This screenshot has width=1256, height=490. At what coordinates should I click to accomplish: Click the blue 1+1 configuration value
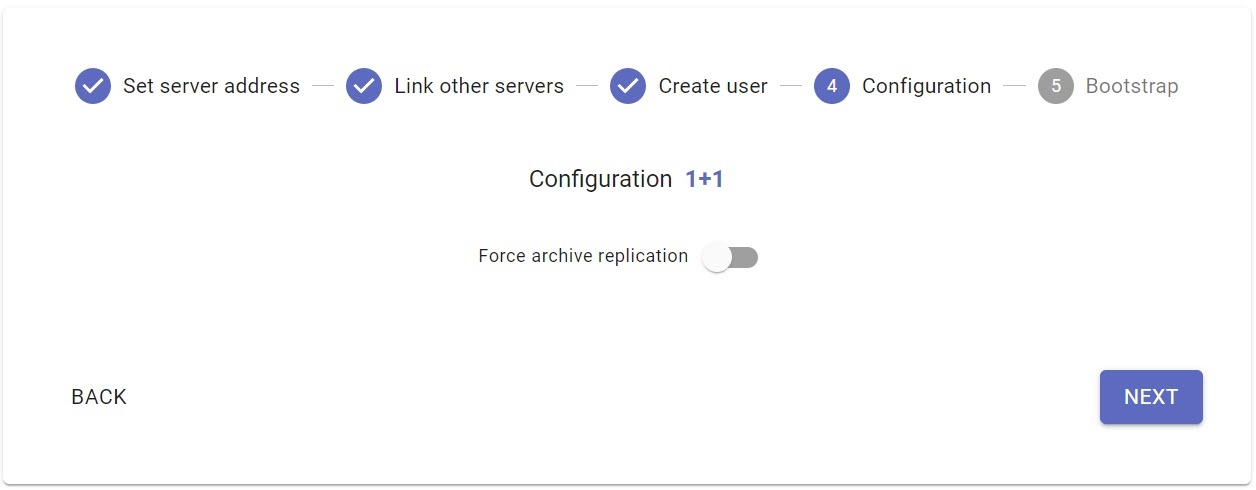(704, 179)
